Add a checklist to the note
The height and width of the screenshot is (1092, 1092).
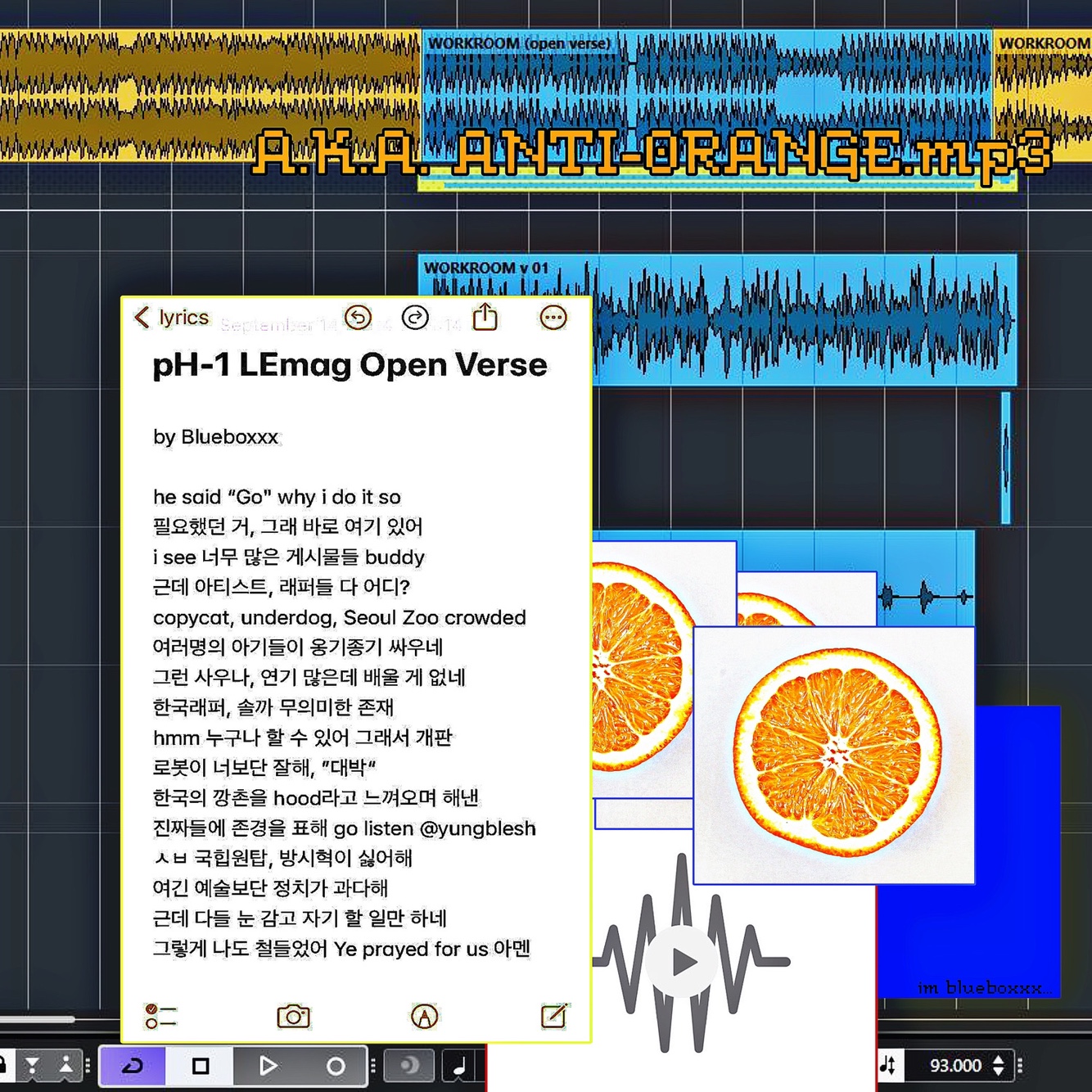click(160, 1016)
